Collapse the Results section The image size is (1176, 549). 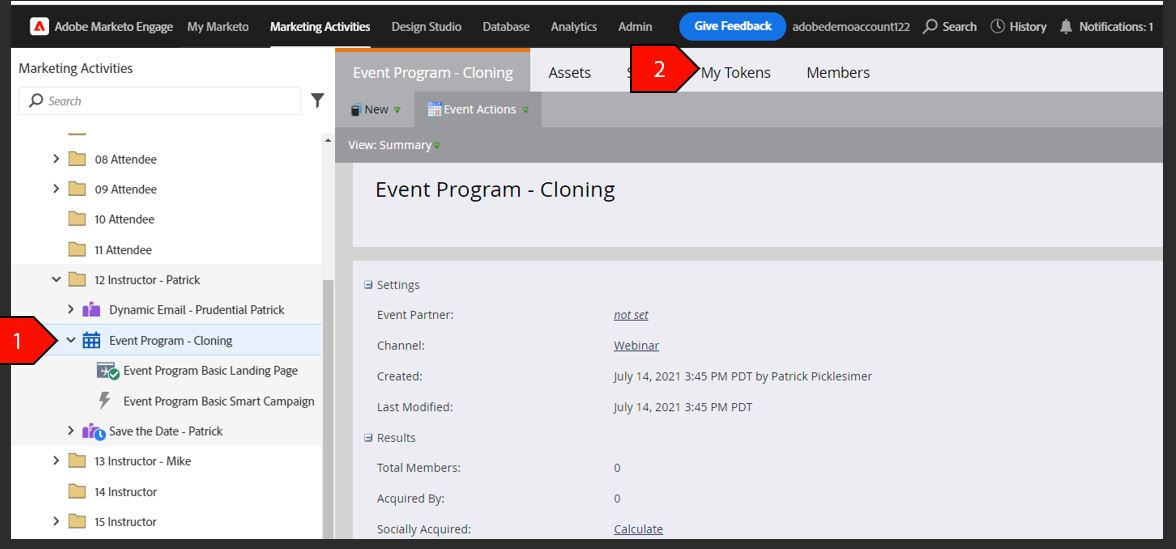[x=368, y=437]
